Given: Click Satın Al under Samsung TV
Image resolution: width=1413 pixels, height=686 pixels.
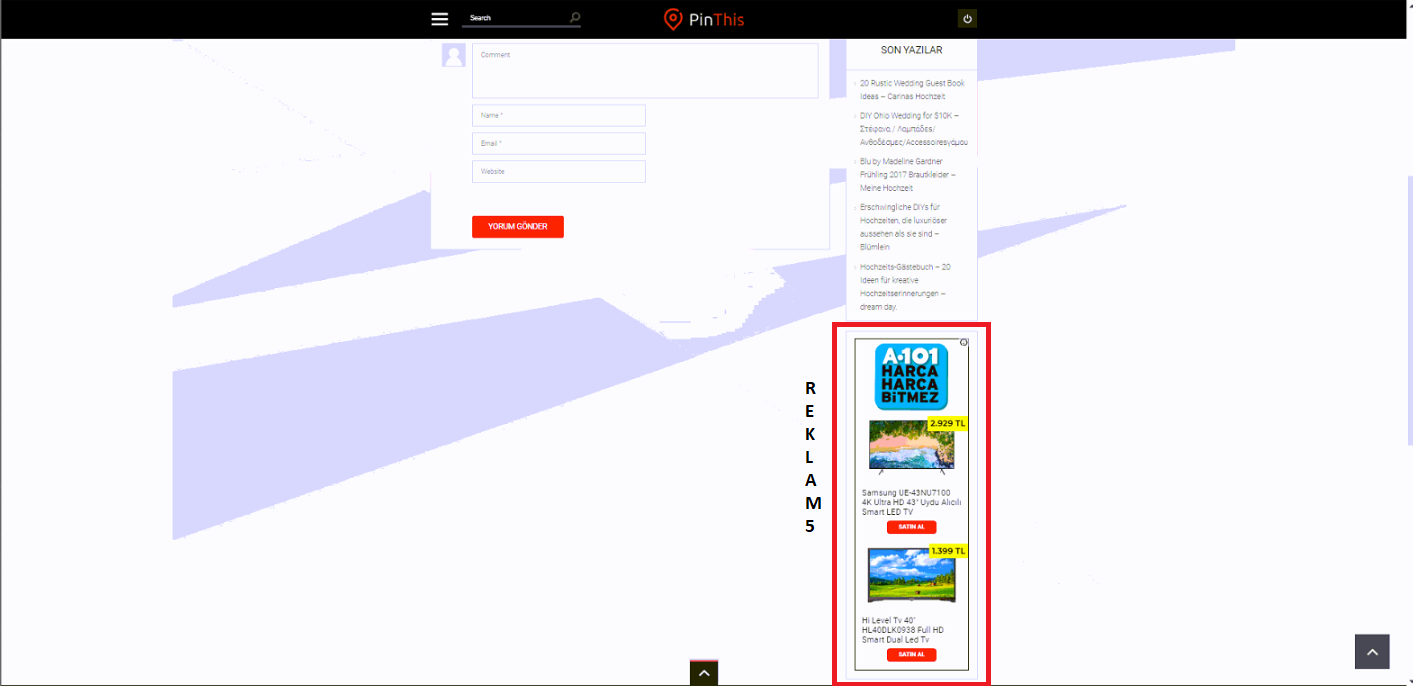Looking at the screenshot, I should coord(911,527).
